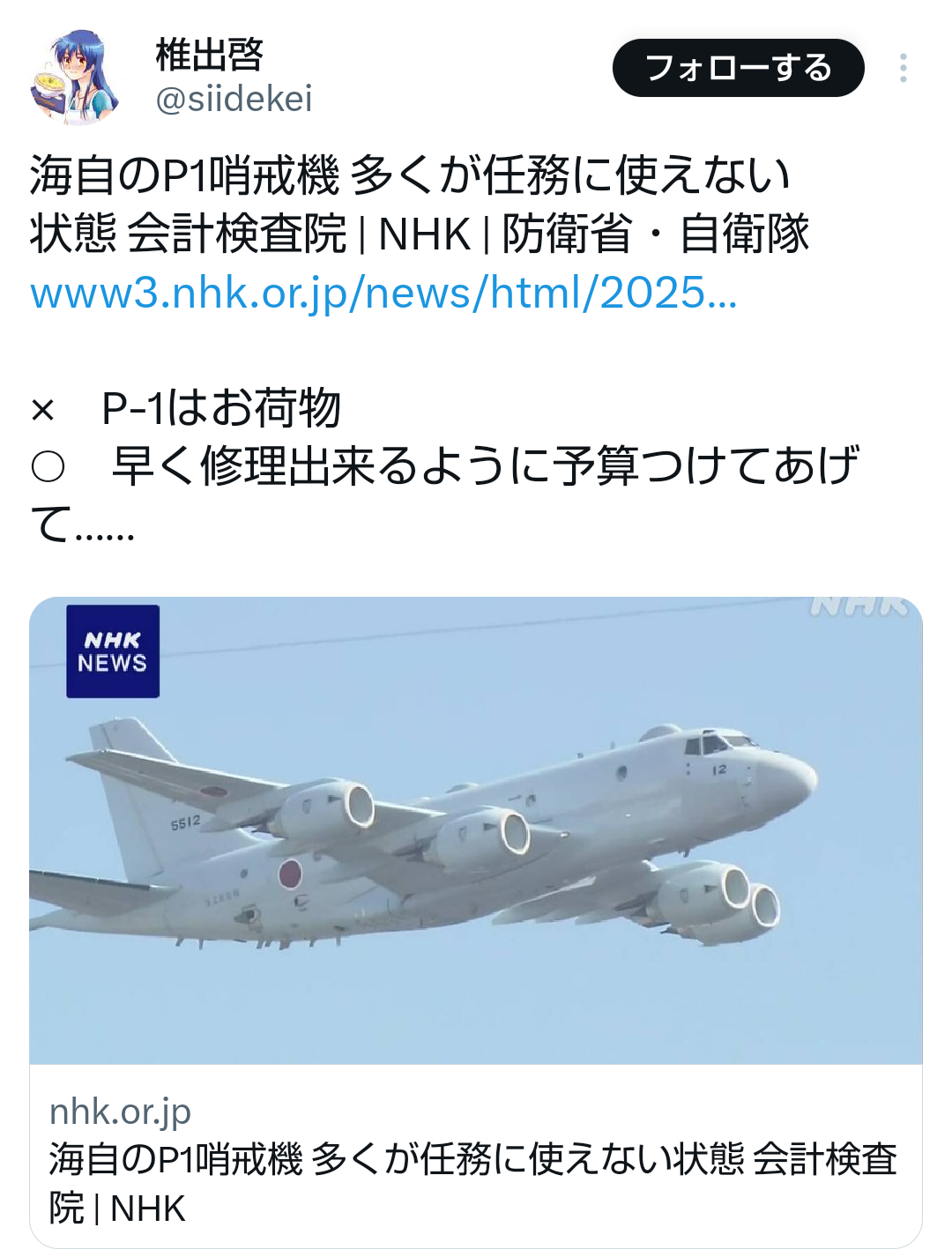Select the display name 椎出啓
The image size is (952, 1257).
[x=210, y=55]
